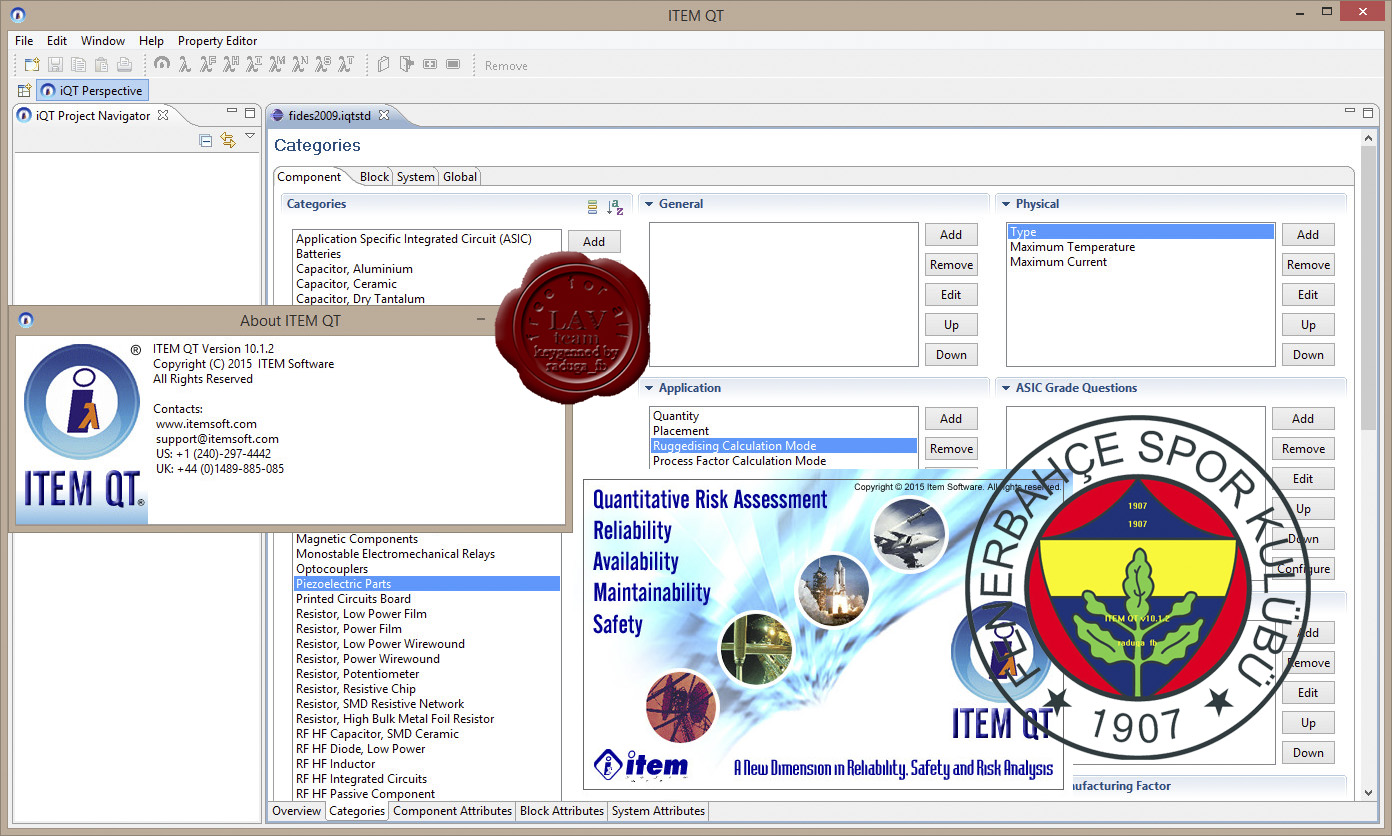This screenshot has height=836, width=1392.
Task: Select Quantity in the Application list
Action: [x=784, y=416]
